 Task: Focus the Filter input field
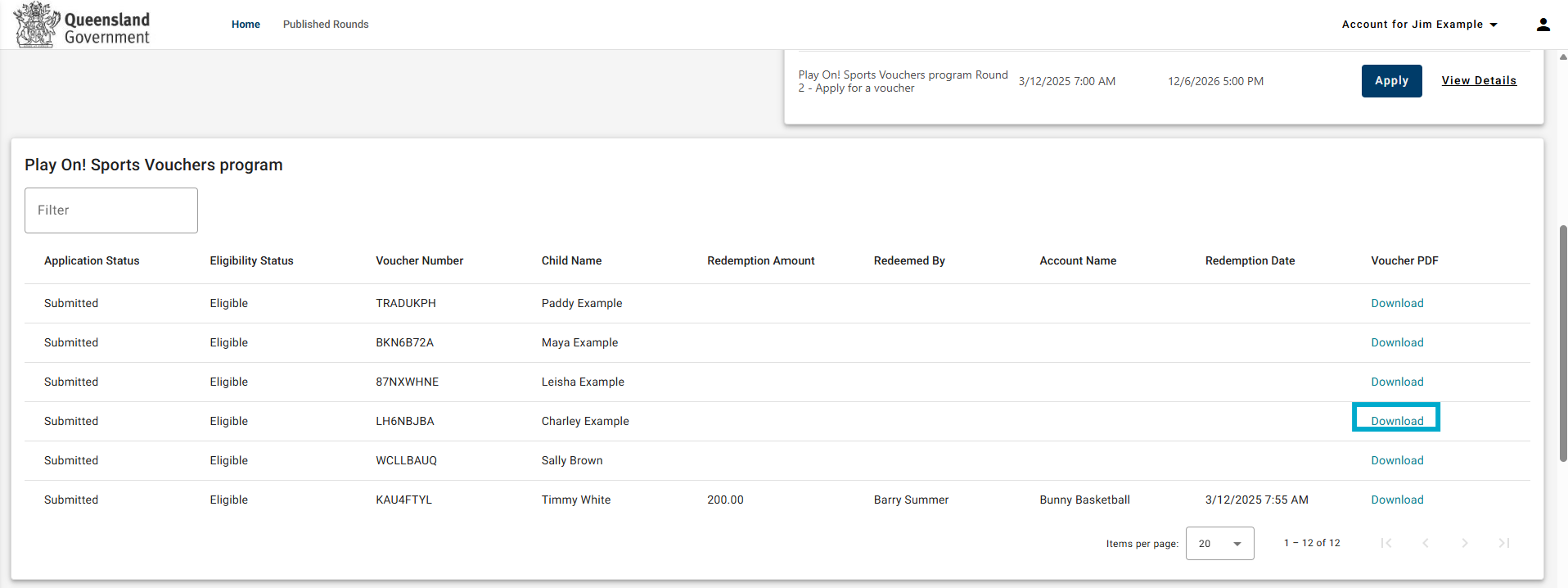[111, 210]
